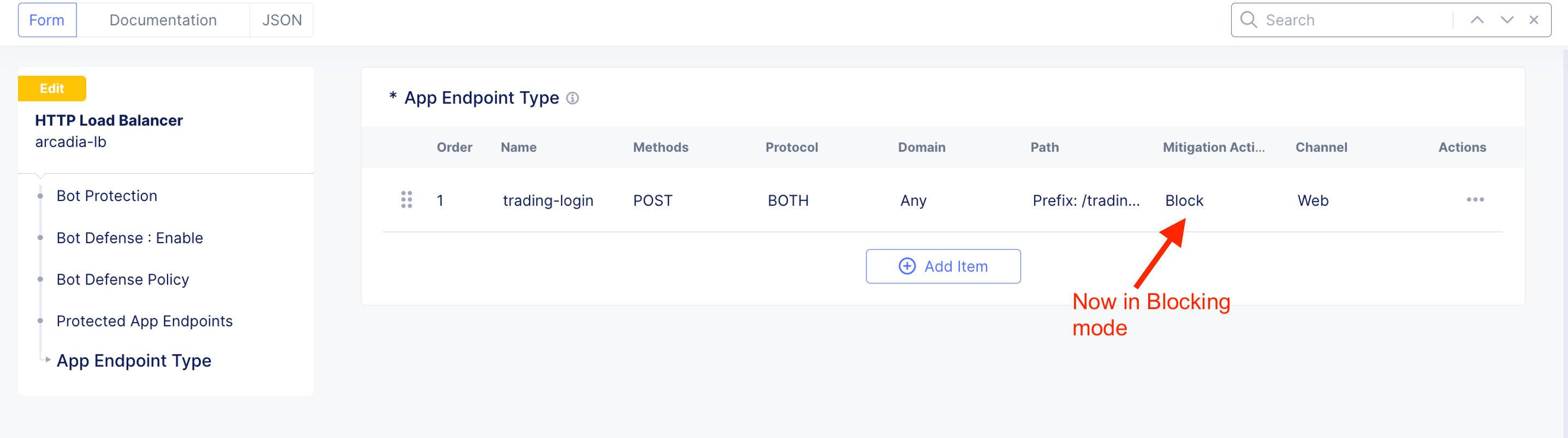The image size is (1568, 438).
Task: Switch to the JSON tab
Action: point(281,20)
